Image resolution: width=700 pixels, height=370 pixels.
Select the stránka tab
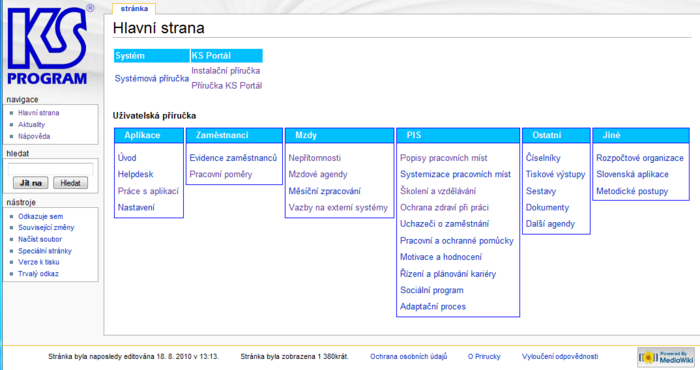[134, 8]
